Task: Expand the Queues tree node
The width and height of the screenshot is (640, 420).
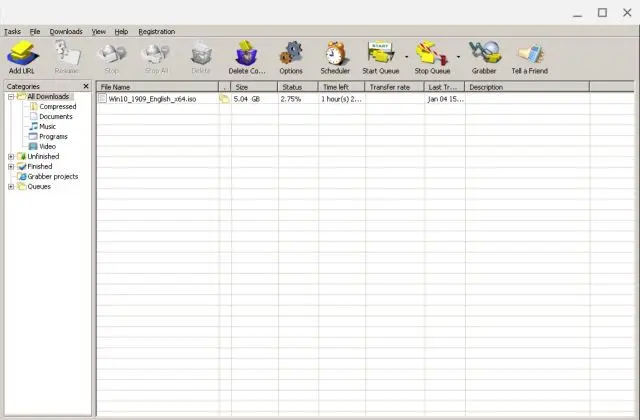Action: 11,186
